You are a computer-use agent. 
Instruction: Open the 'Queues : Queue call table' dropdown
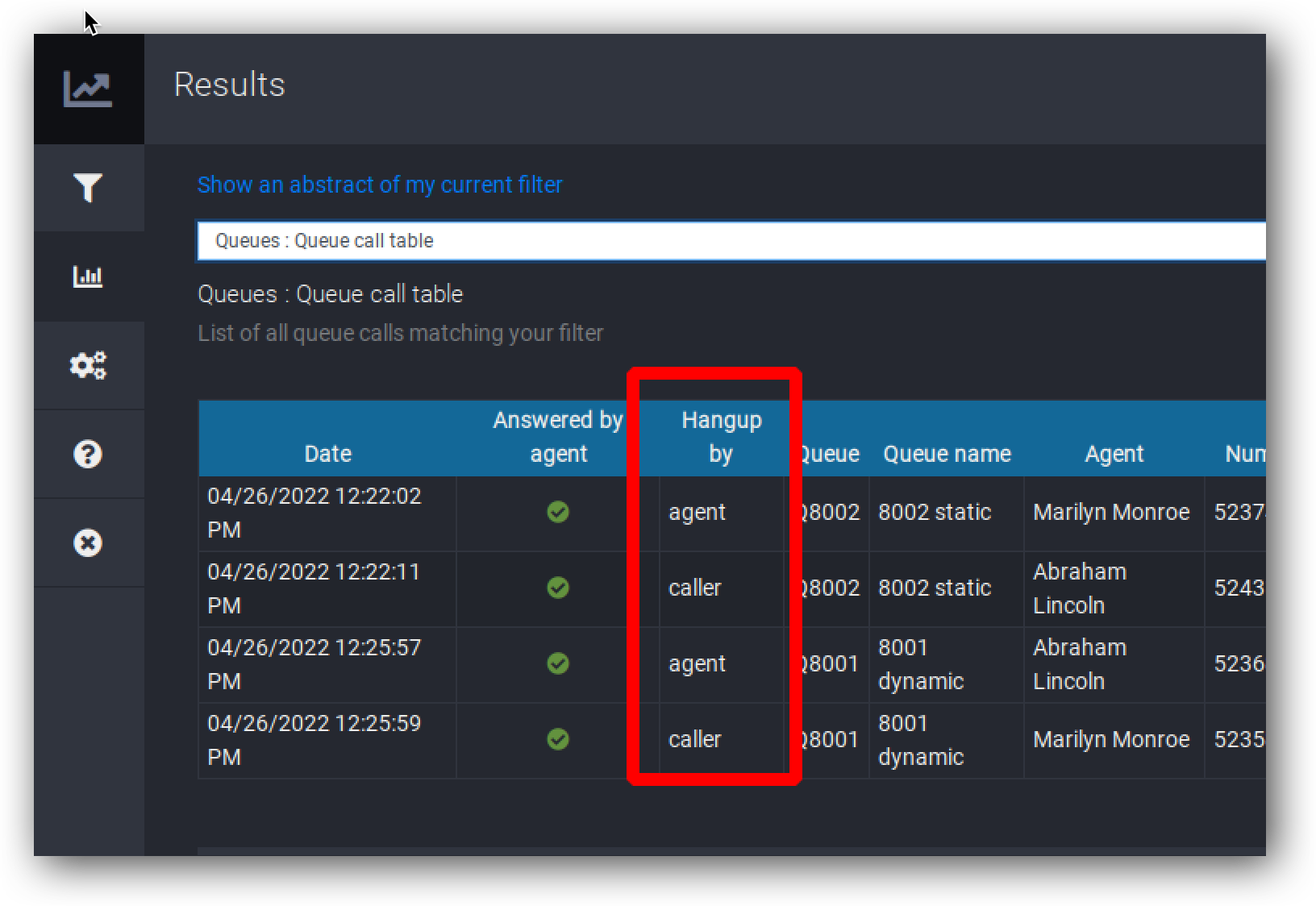[x=731, y=241]
